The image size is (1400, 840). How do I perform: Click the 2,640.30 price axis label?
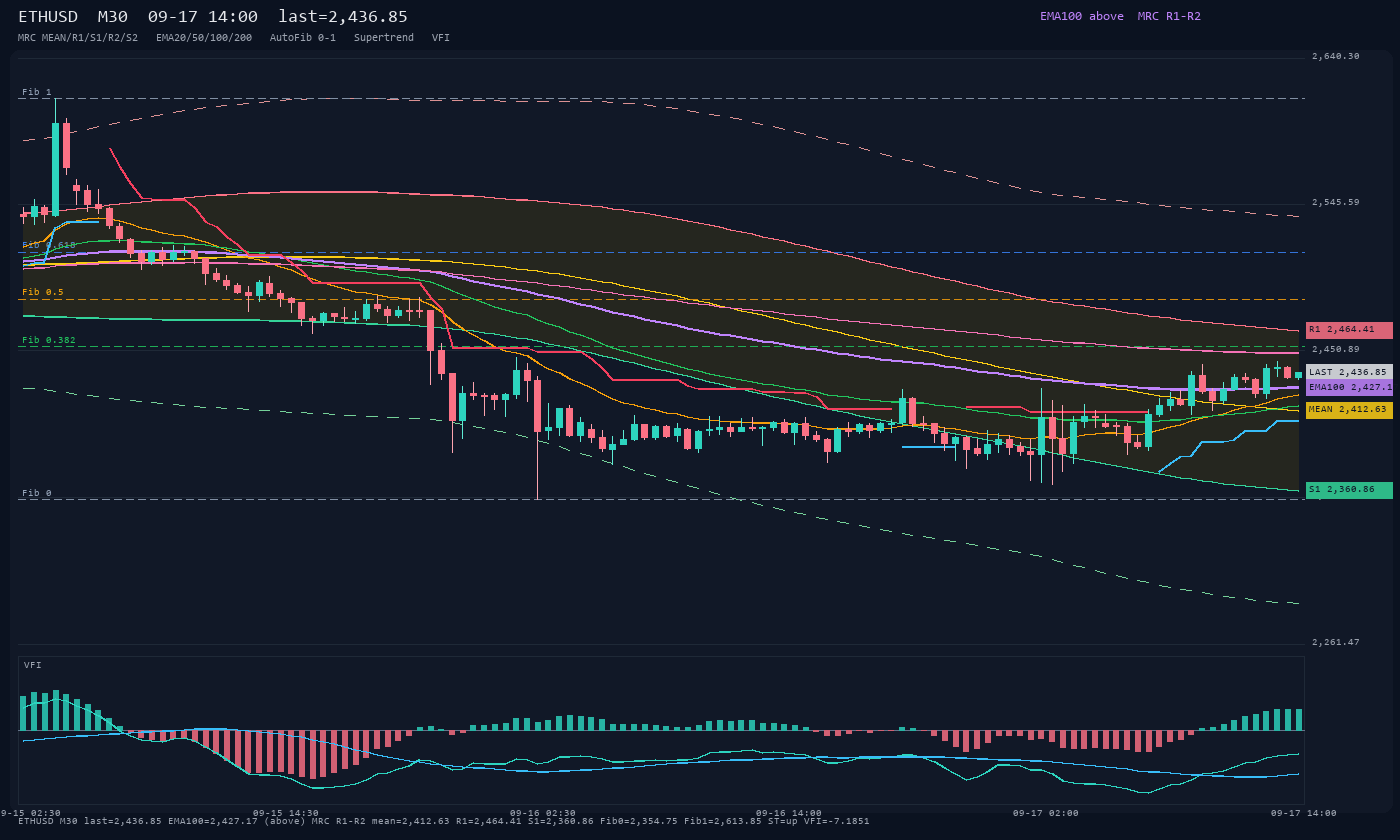point(1336,56)
